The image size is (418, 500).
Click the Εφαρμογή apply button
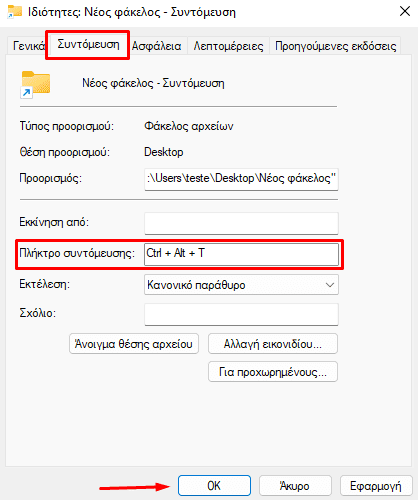376,486
